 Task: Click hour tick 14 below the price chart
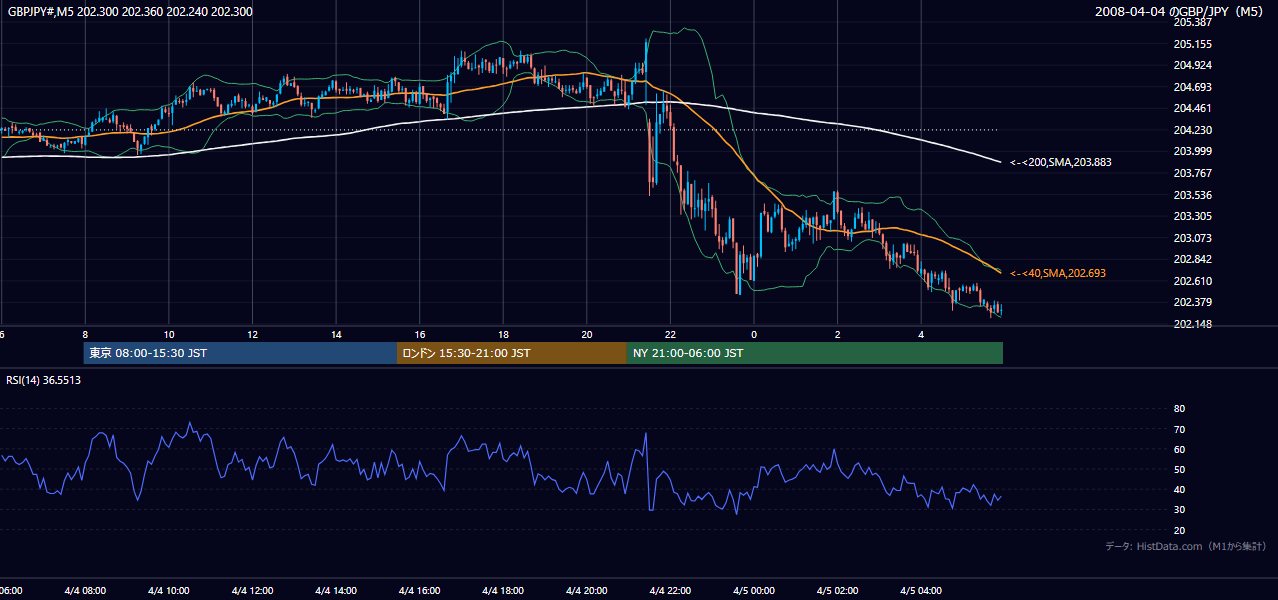click(336, 334)
